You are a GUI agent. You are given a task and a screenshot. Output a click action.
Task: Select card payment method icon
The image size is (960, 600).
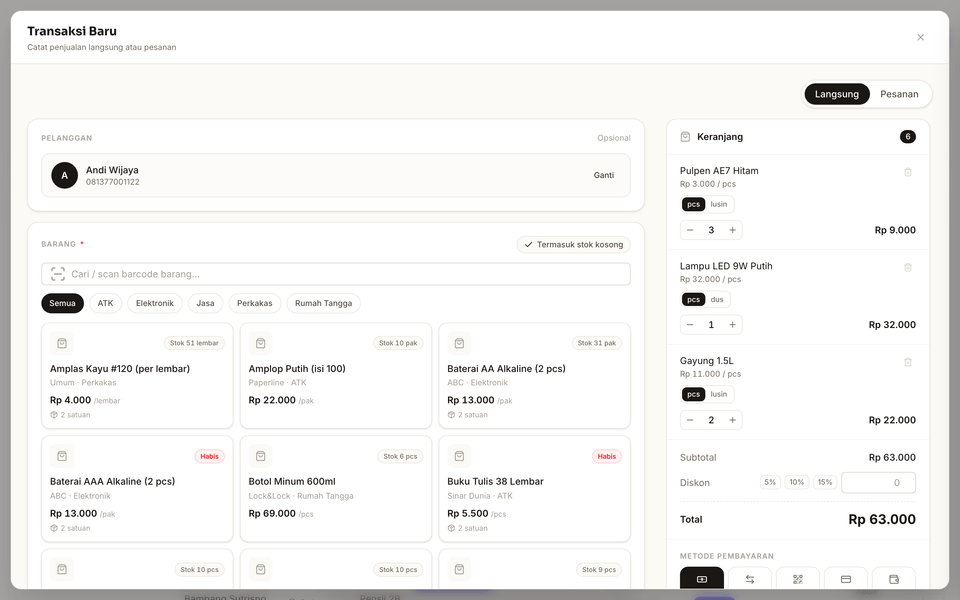point(846,579)
